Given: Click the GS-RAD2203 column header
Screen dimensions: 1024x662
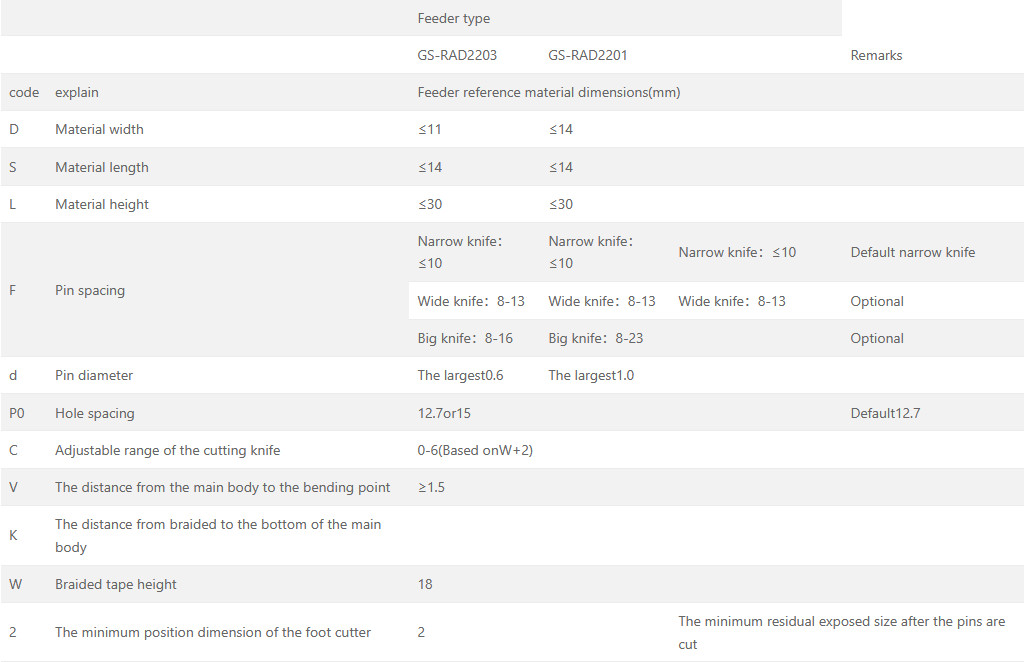Looking at the screenshot, I should (x=457, y=56).
